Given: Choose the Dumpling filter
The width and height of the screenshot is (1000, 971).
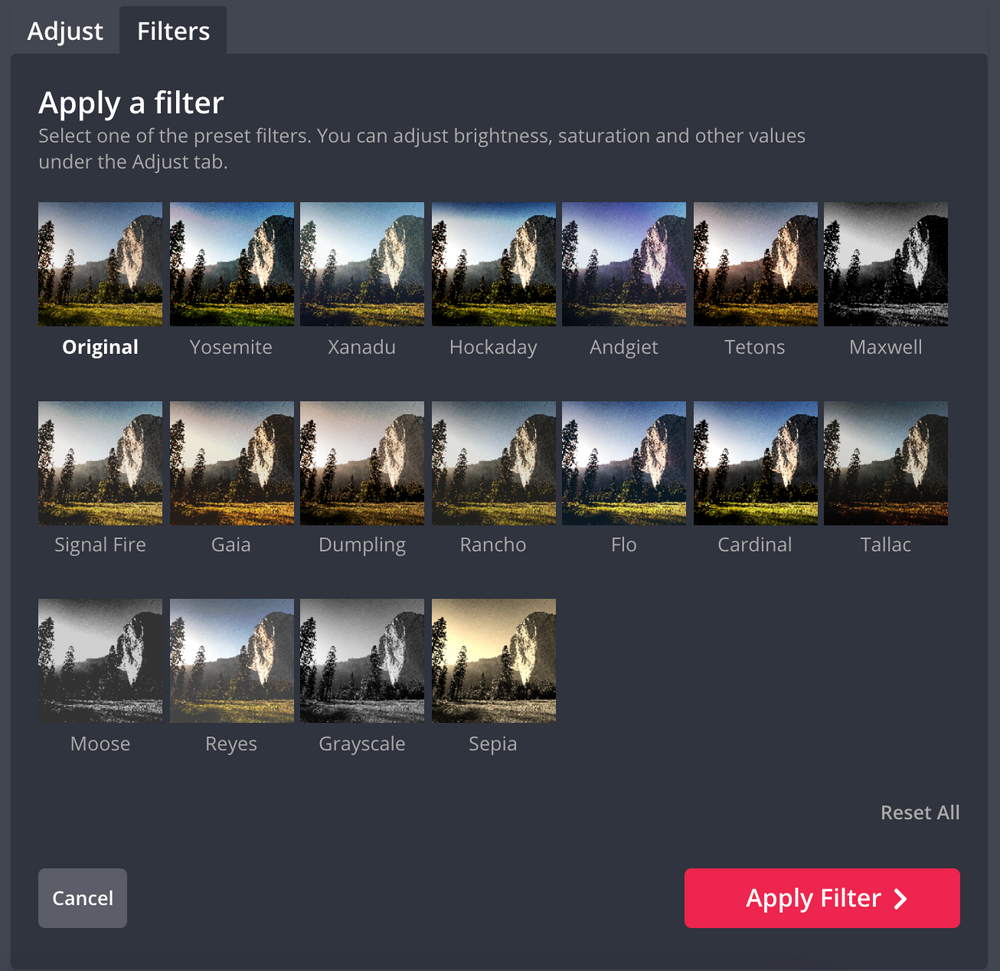Looking at the screenshot, I should [362, 462].
